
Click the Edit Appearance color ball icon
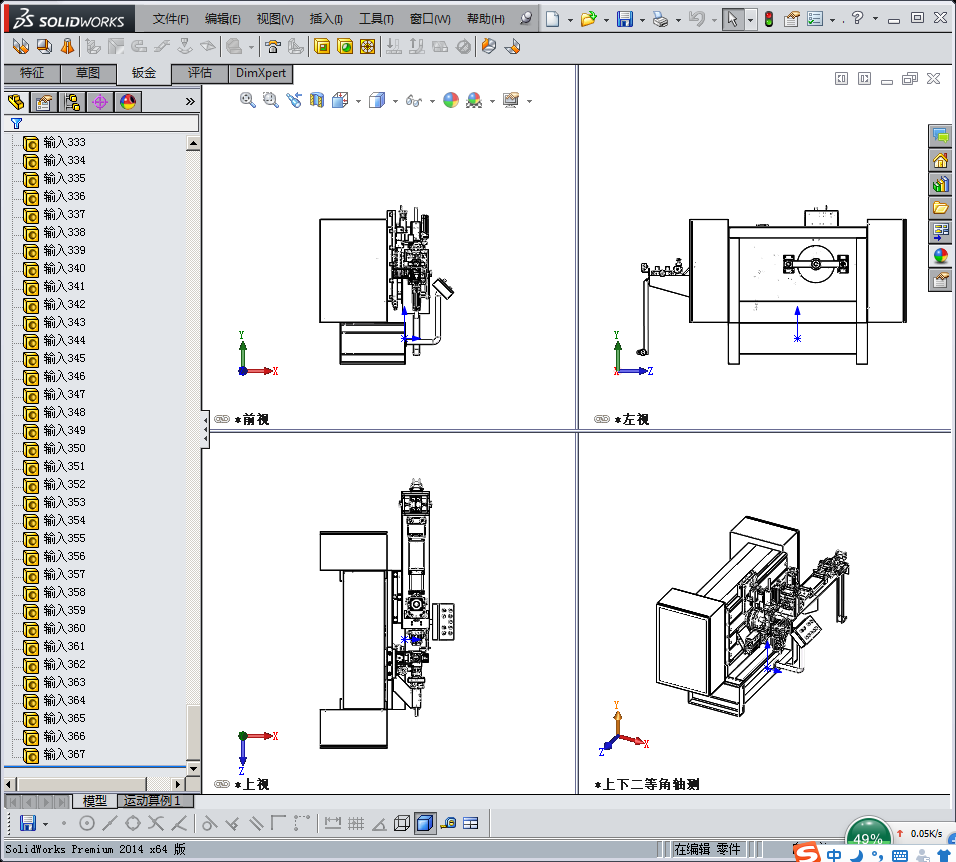[451, 100]
